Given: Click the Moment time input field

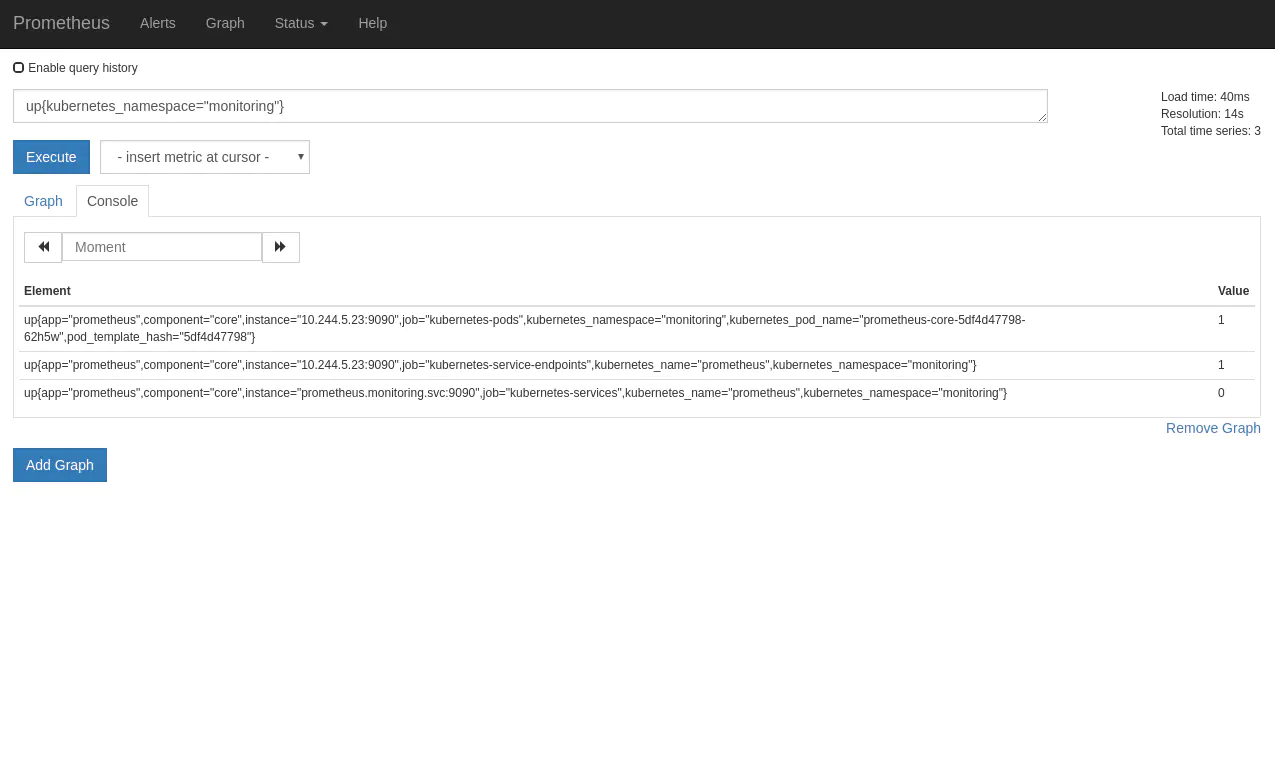Looking at the screenshot, I should [162, 247].
